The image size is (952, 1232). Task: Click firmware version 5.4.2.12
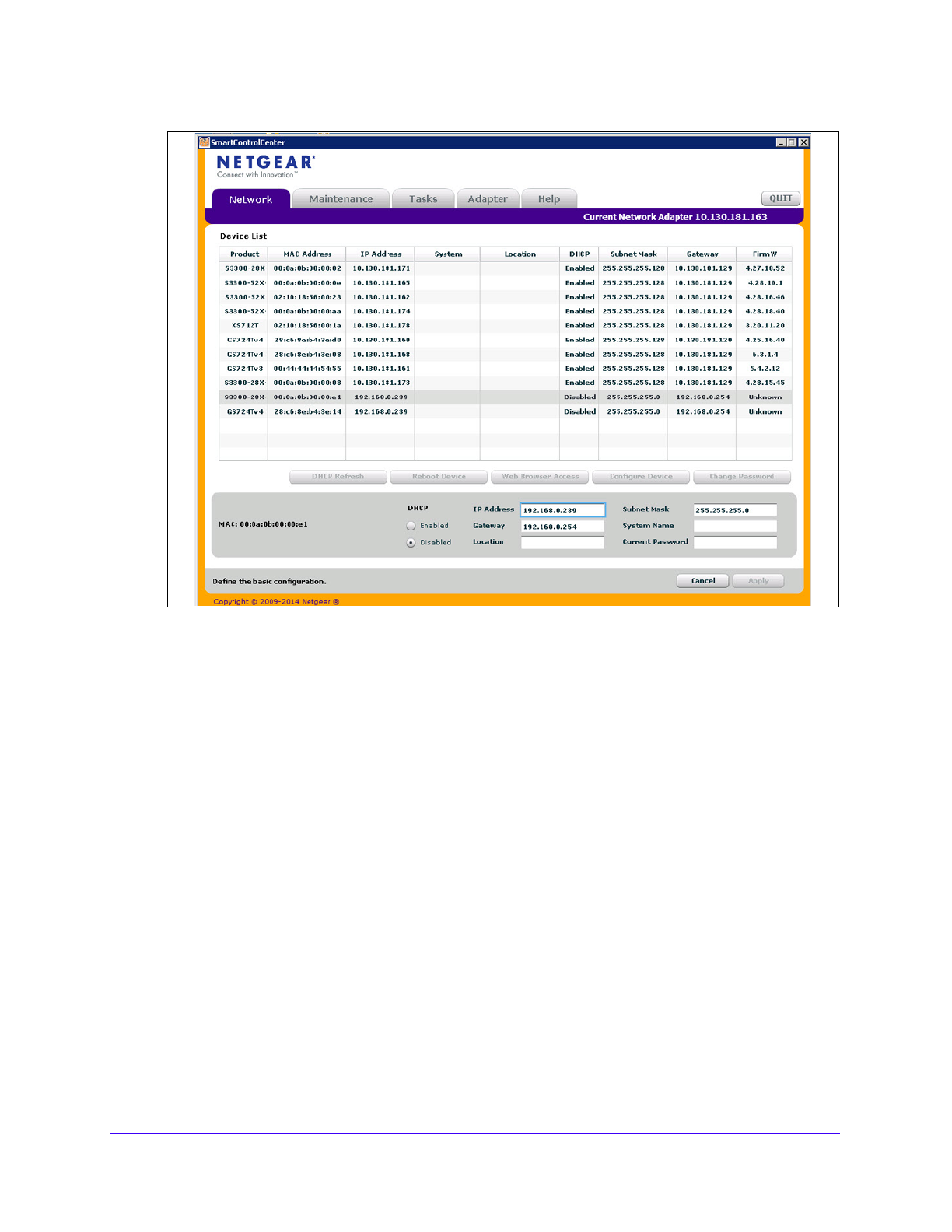765,369
